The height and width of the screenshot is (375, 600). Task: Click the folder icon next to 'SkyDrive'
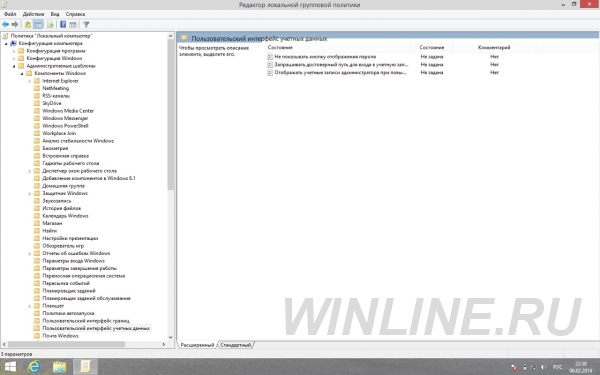(37, 103)
